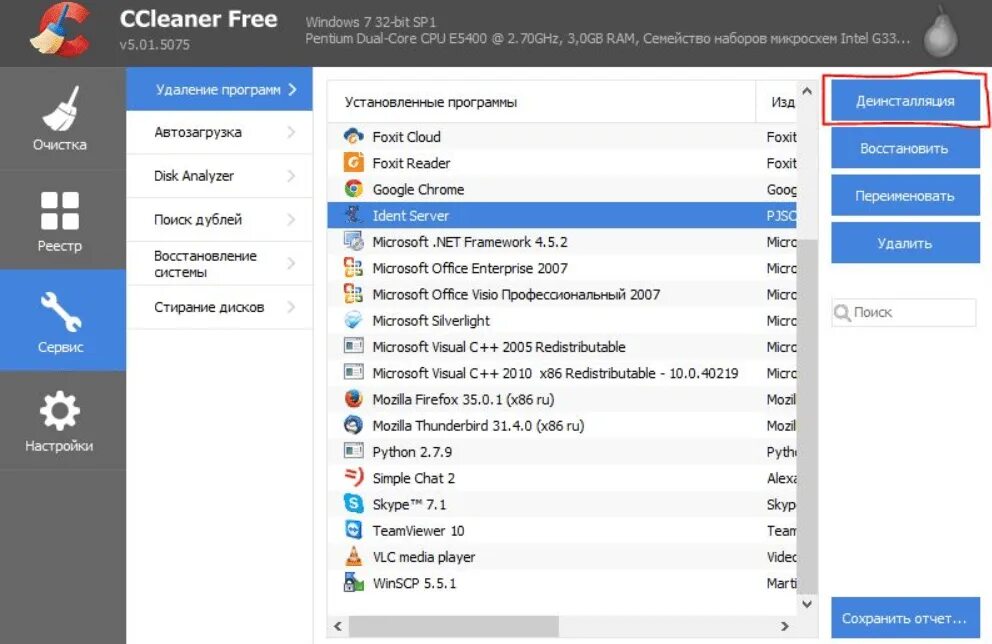
Task: Click the vertical scrollbar up arrow
Action: point(807,91)
